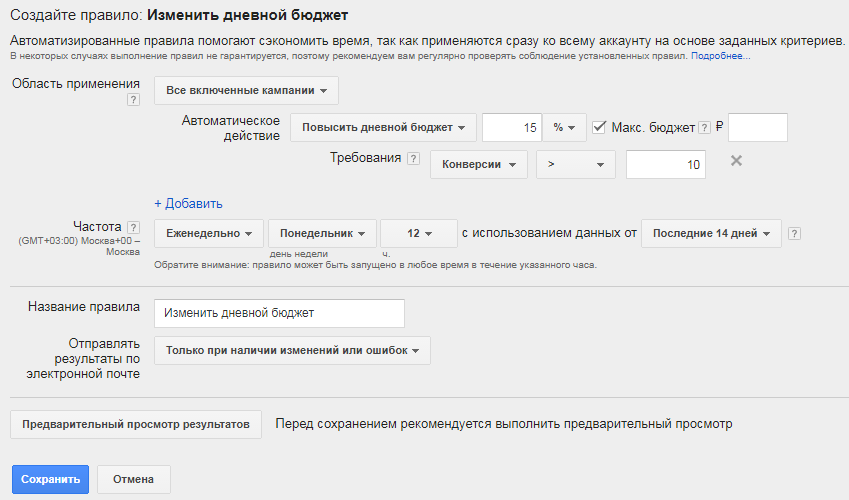Click help icon beside Макс. бюджет

coord(705,128)
